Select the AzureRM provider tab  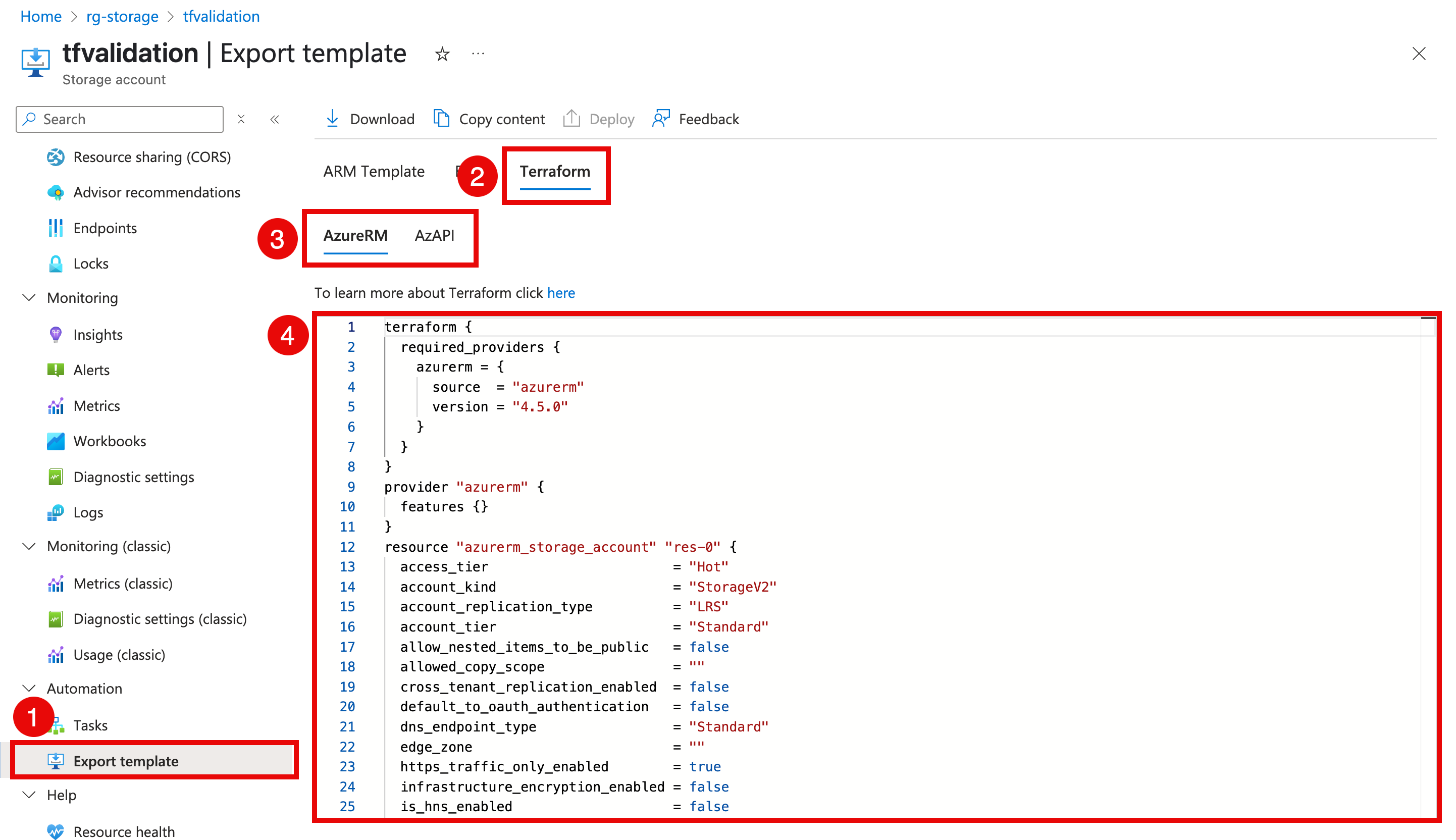coord(355,235)
